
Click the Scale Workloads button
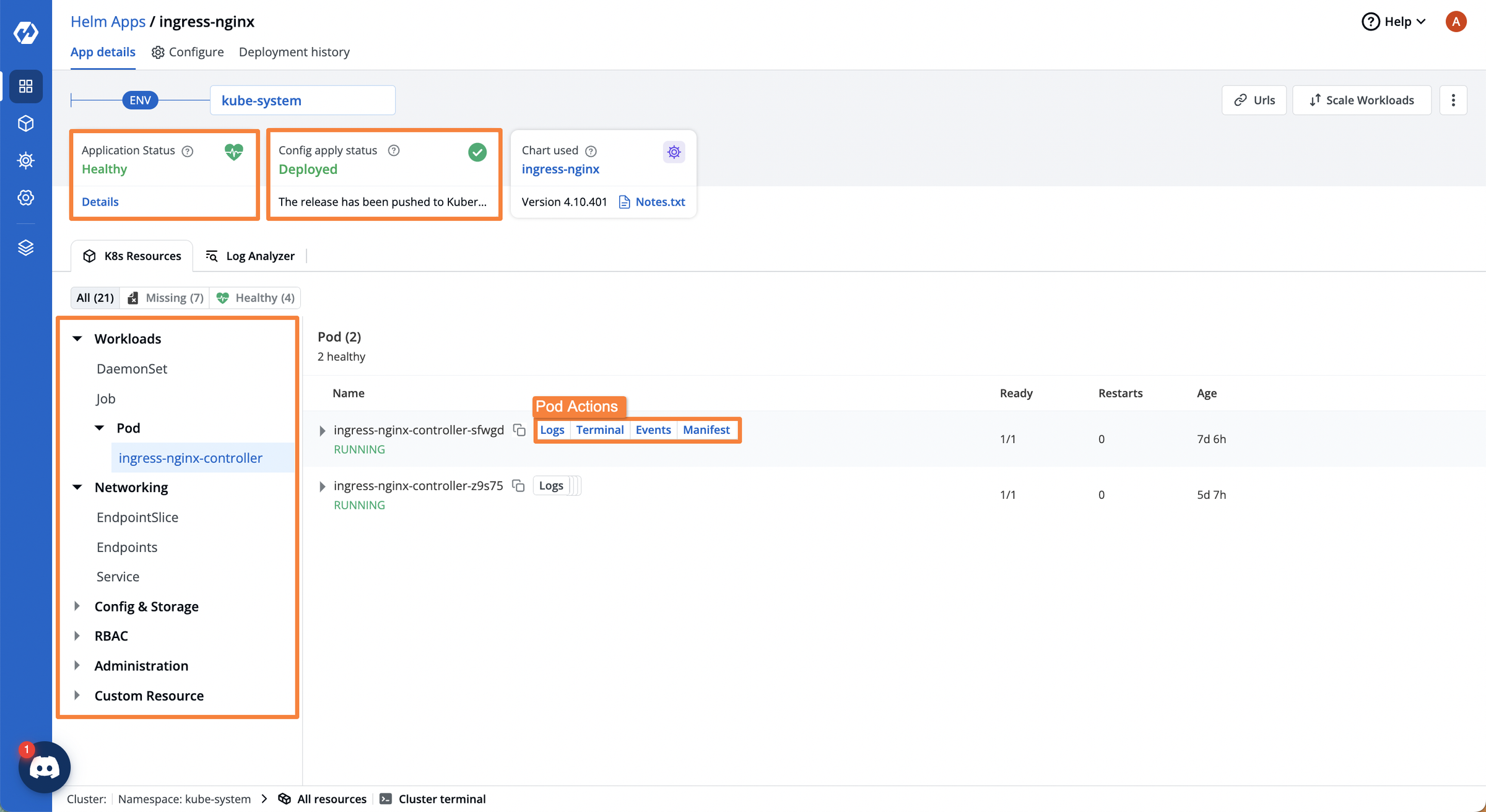click(1362, 100)
